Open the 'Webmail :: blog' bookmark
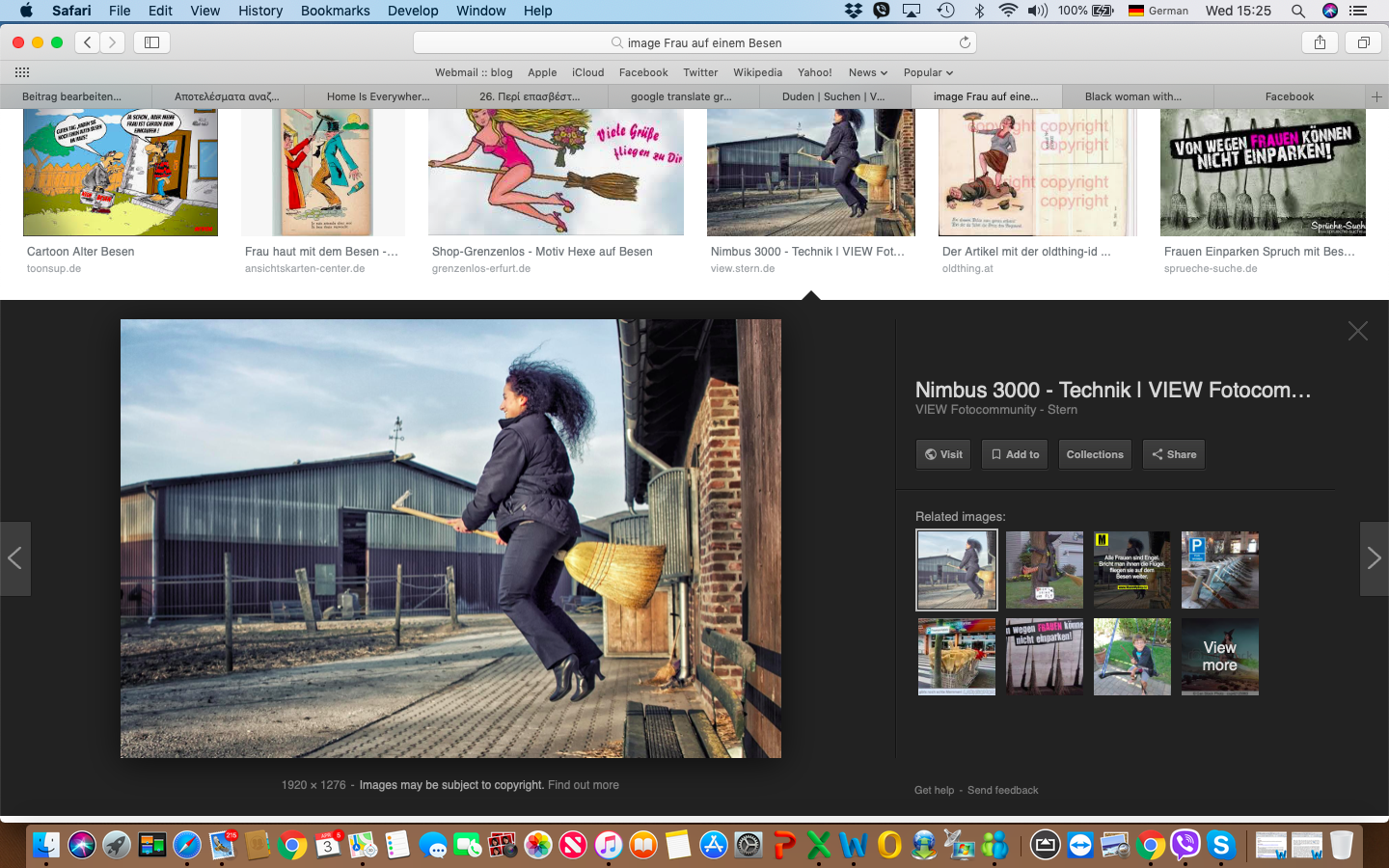This screenshot has height=868, width=1389. pyautogui.click(x=474, y=72)
